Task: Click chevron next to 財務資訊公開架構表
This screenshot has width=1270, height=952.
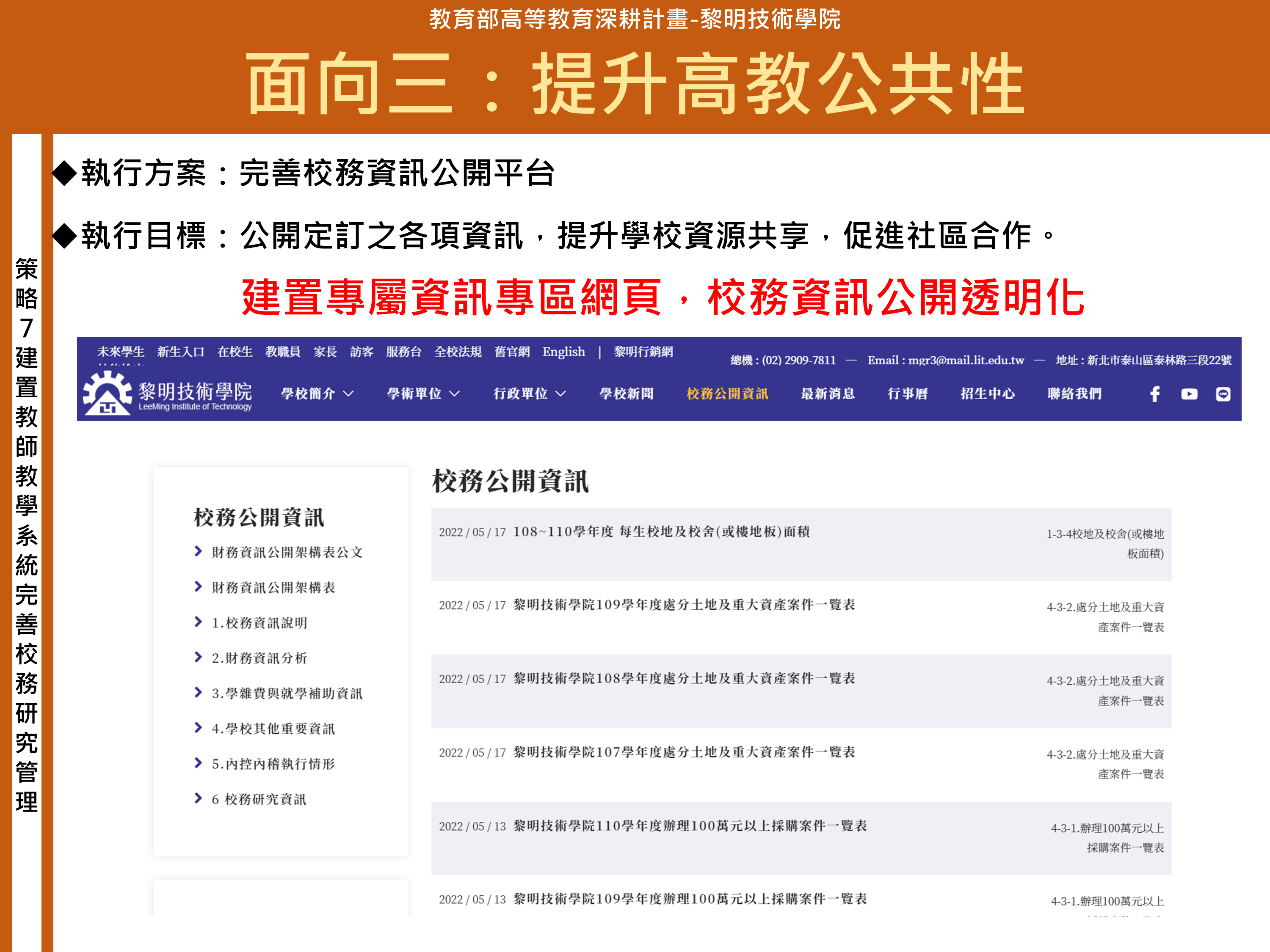Action: click(x=198, y=586)
